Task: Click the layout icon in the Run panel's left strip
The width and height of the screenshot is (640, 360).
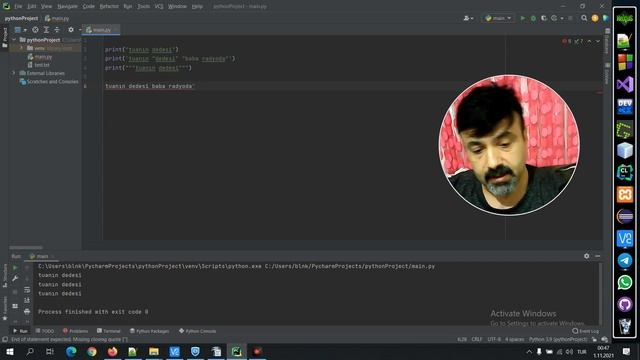Action: (15, 306)
